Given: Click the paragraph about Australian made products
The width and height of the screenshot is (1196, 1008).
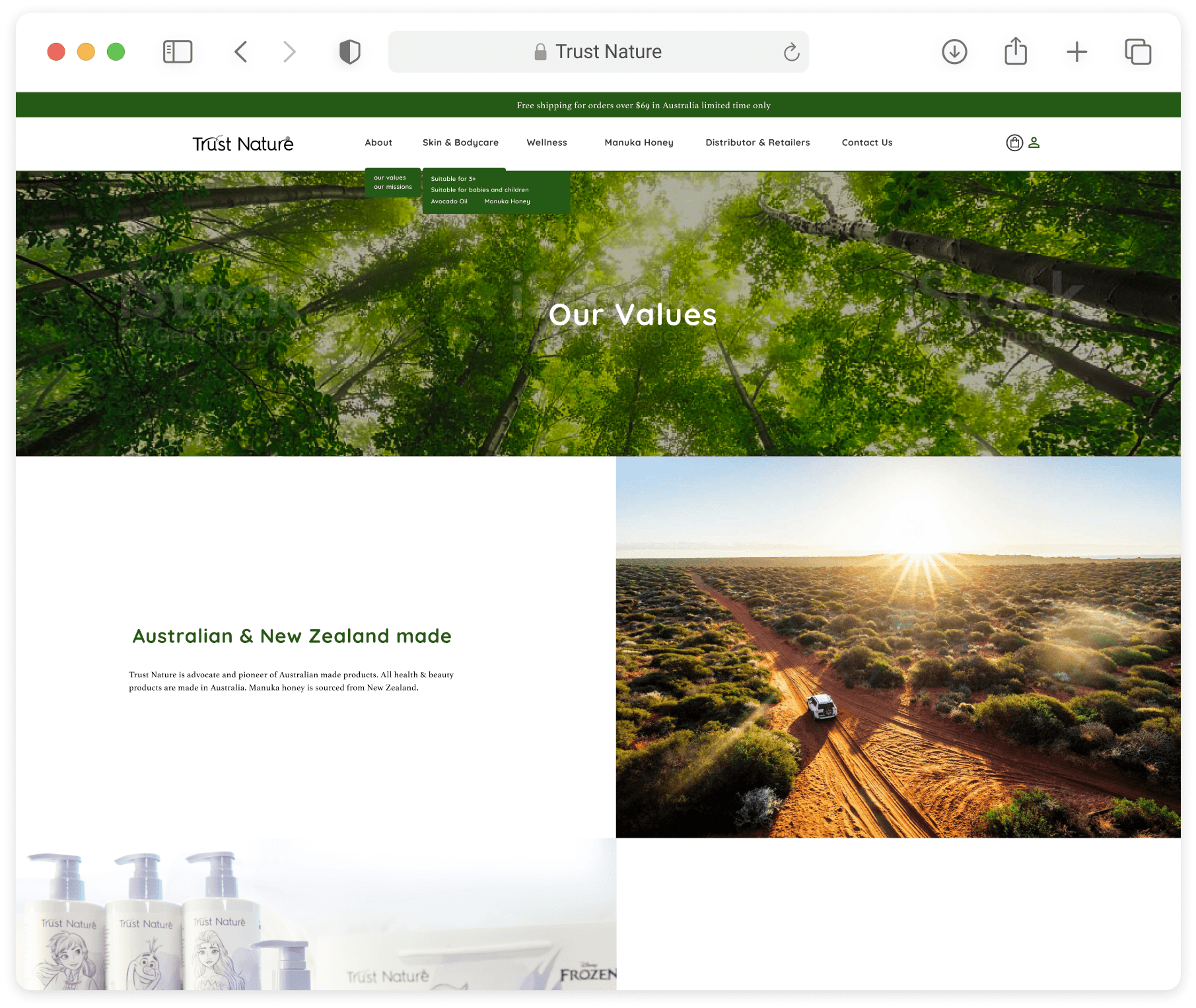Looking at the screenshot, I should click(291, 681).
